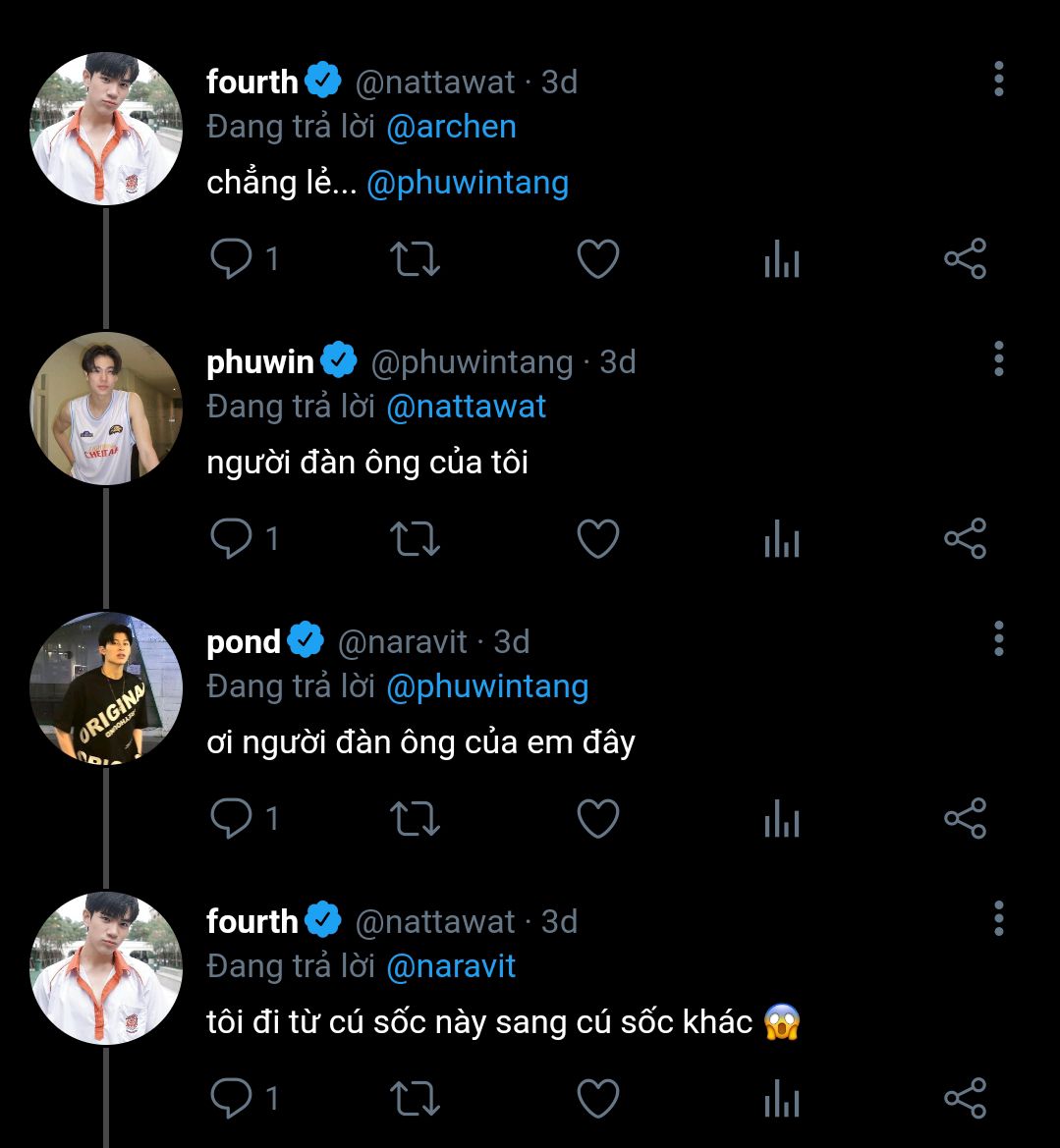Reply to fourth's shocked emoji tweet
1060x1148 pixels.
pos(232,1099)
